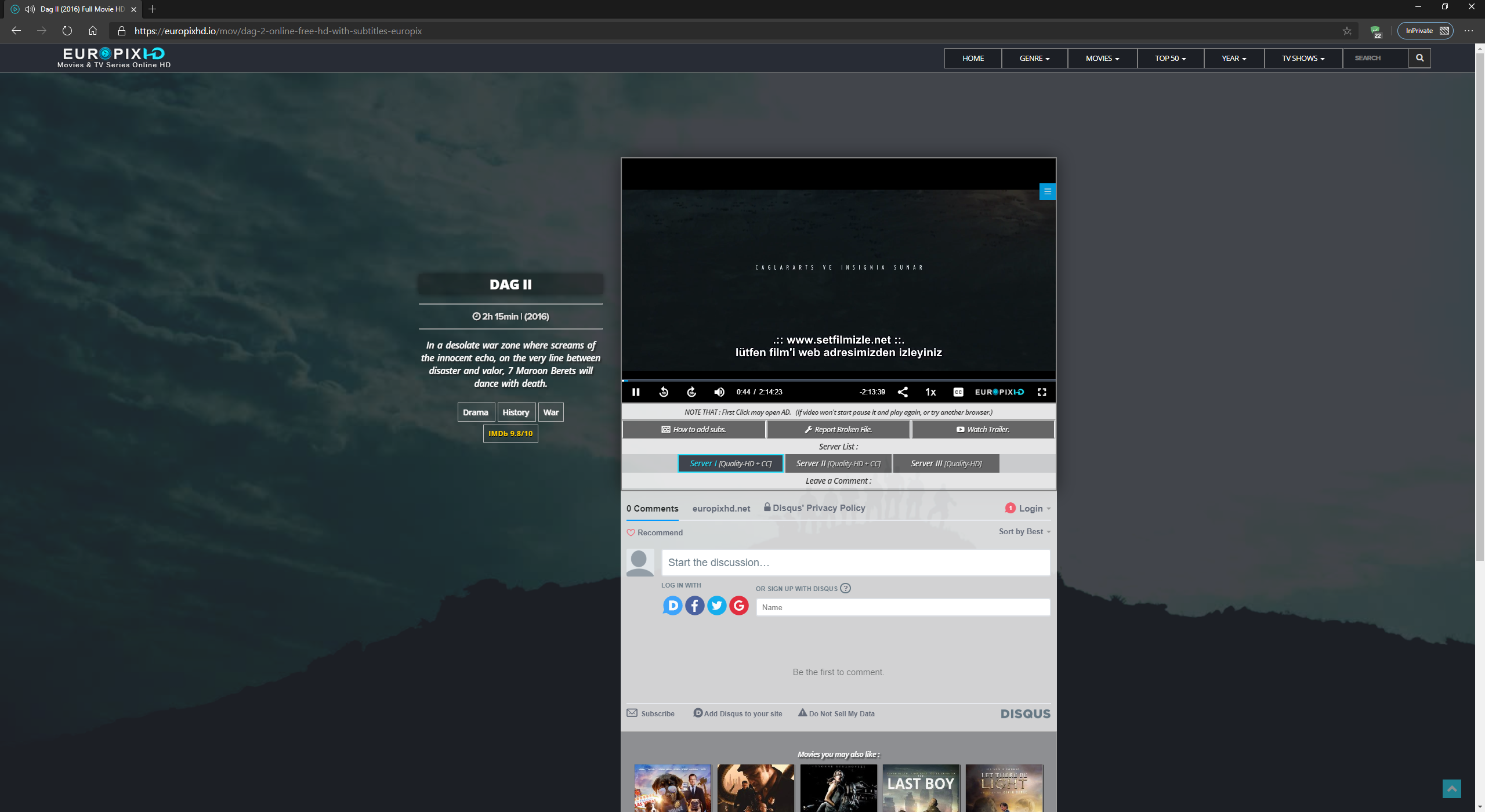Click the video share icon
The width and height of the screenshot is (1485, 812).
[903, 392]
